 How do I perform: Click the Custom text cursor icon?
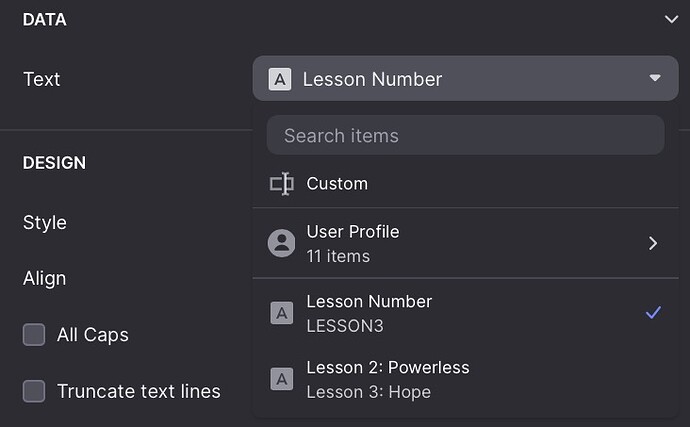click(282, 184)
